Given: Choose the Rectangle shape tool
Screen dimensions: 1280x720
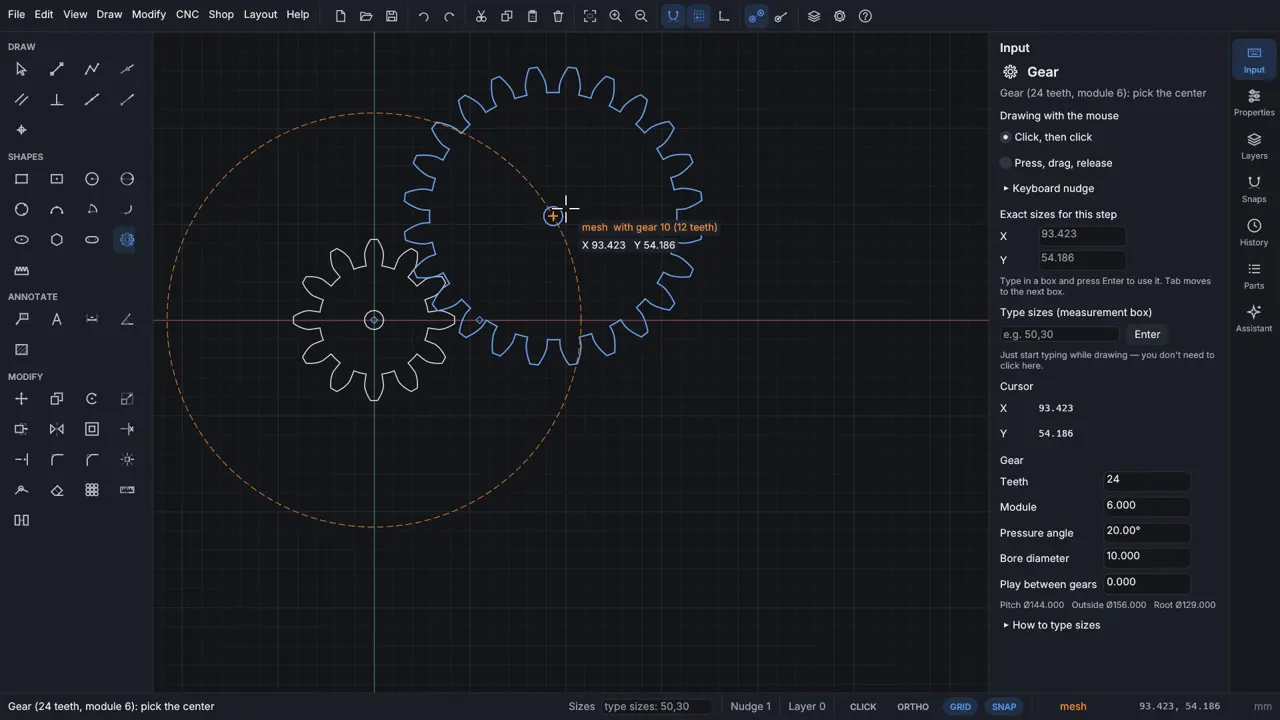Looking at the screenshot, I should [x=21, y=179].
